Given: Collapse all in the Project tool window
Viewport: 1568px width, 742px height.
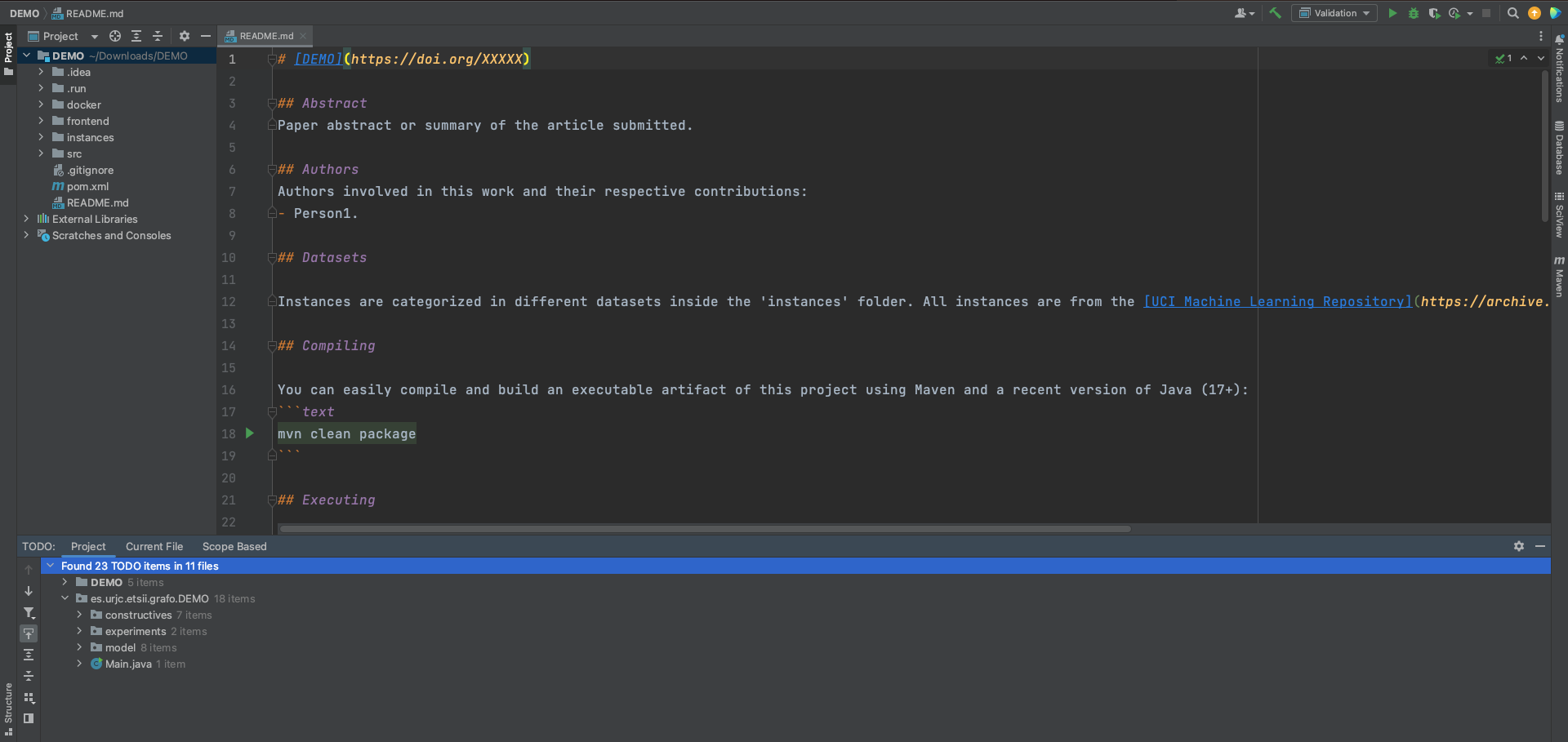Looking at the screenshot, I should coord(158,36).
